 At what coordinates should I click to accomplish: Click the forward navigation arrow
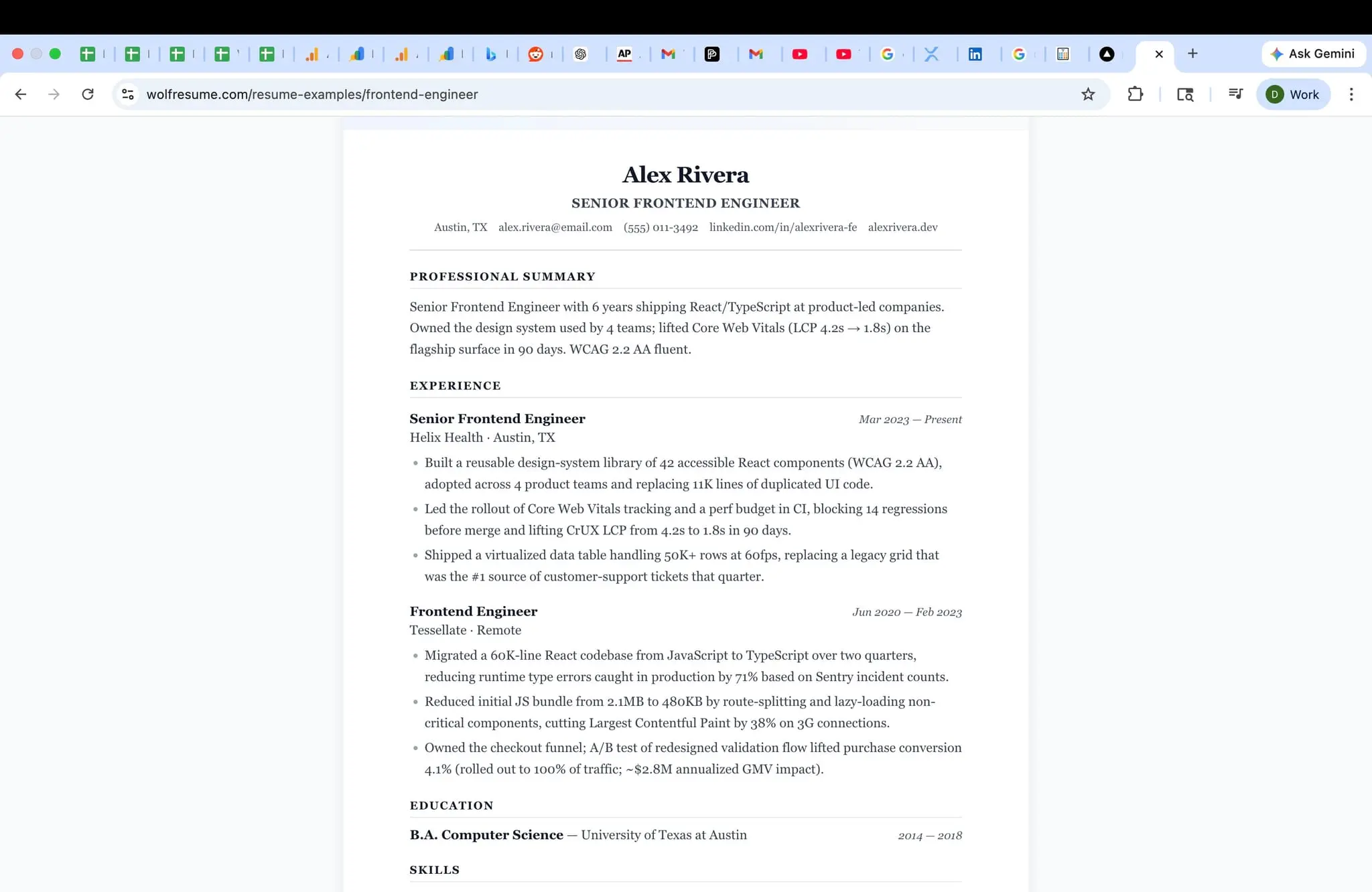click(x=54, y=94)
